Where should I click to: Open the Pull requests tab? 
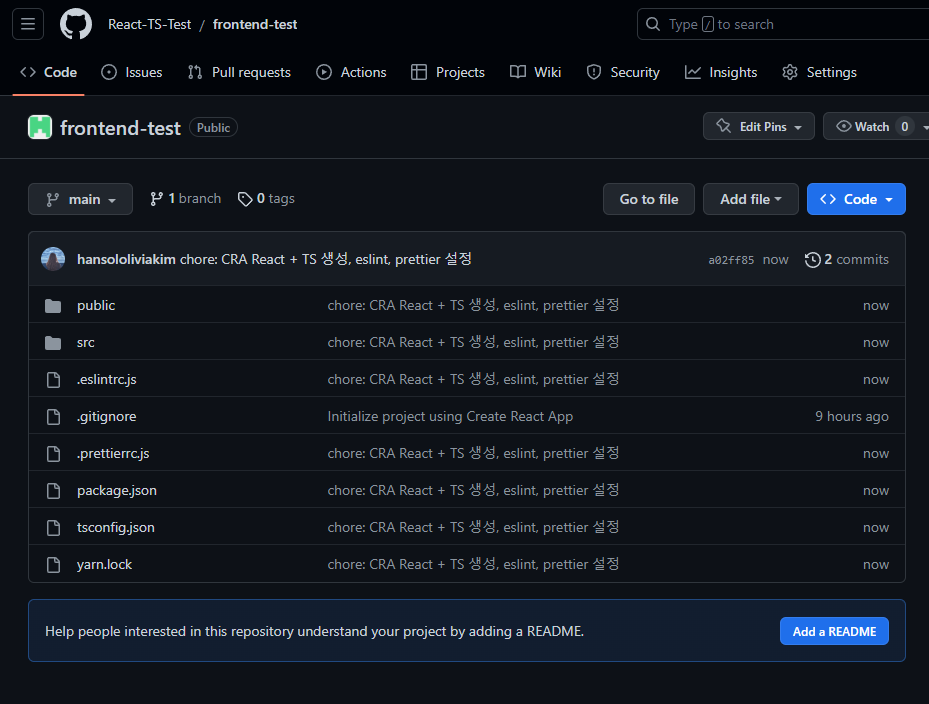[x=239, y=72]
